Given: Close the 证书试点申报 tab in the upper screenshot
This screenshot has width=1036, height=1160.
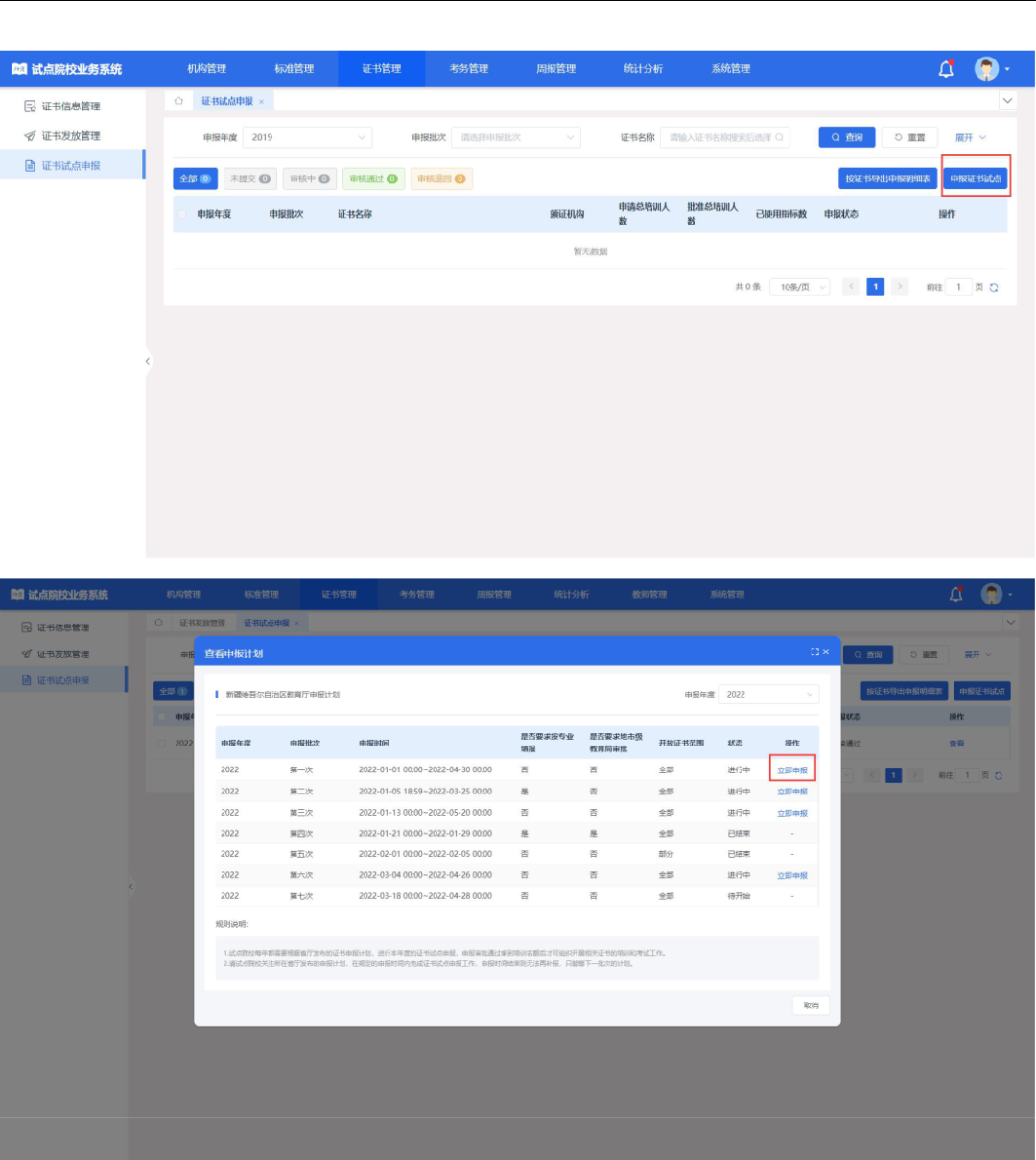Looking at the screenshot, I should coord(261,101).
